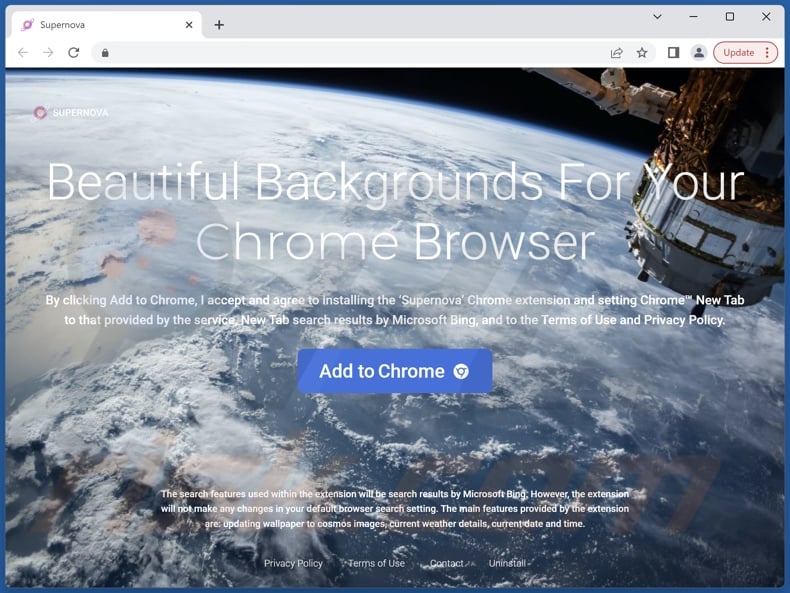Image resolution: width=790 pixels, height=593 pixels.
Task: Select the Supernova tab
Action: (x=106, y=25)
